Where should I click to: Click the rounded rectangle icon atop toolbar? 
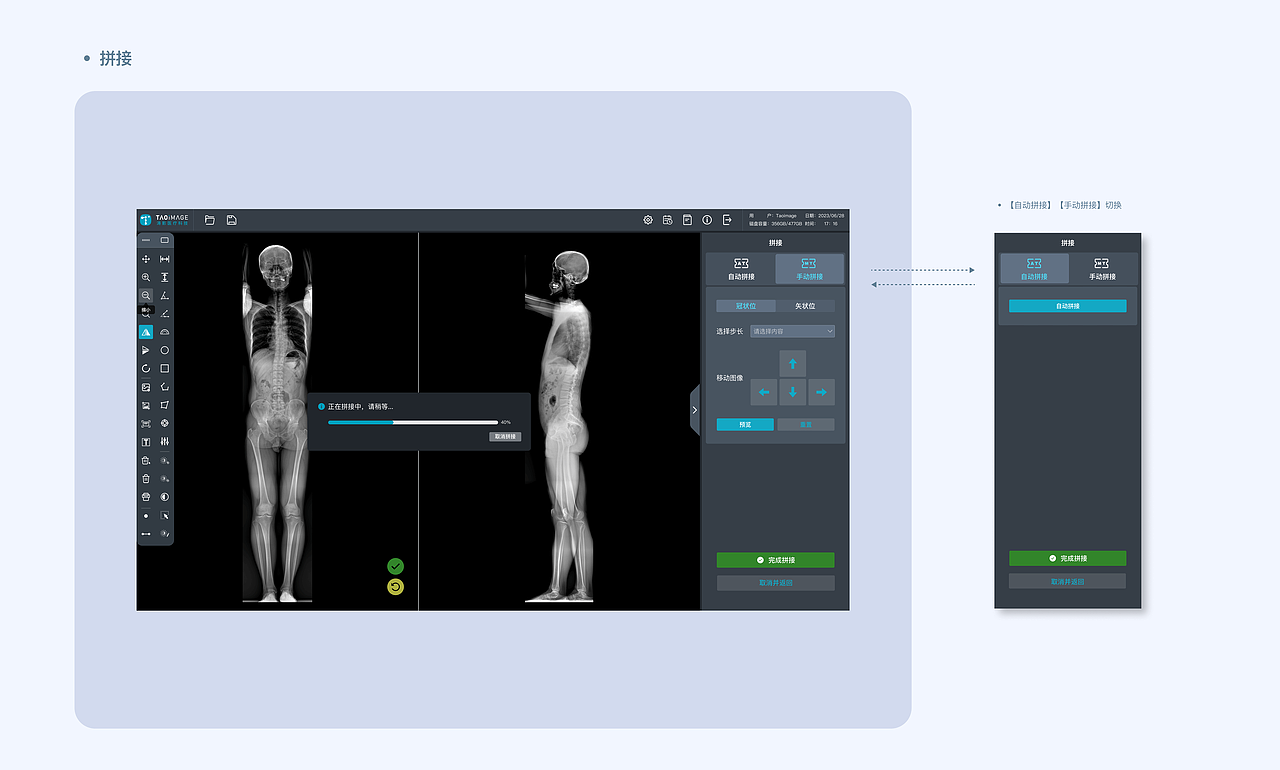[165, 240]
